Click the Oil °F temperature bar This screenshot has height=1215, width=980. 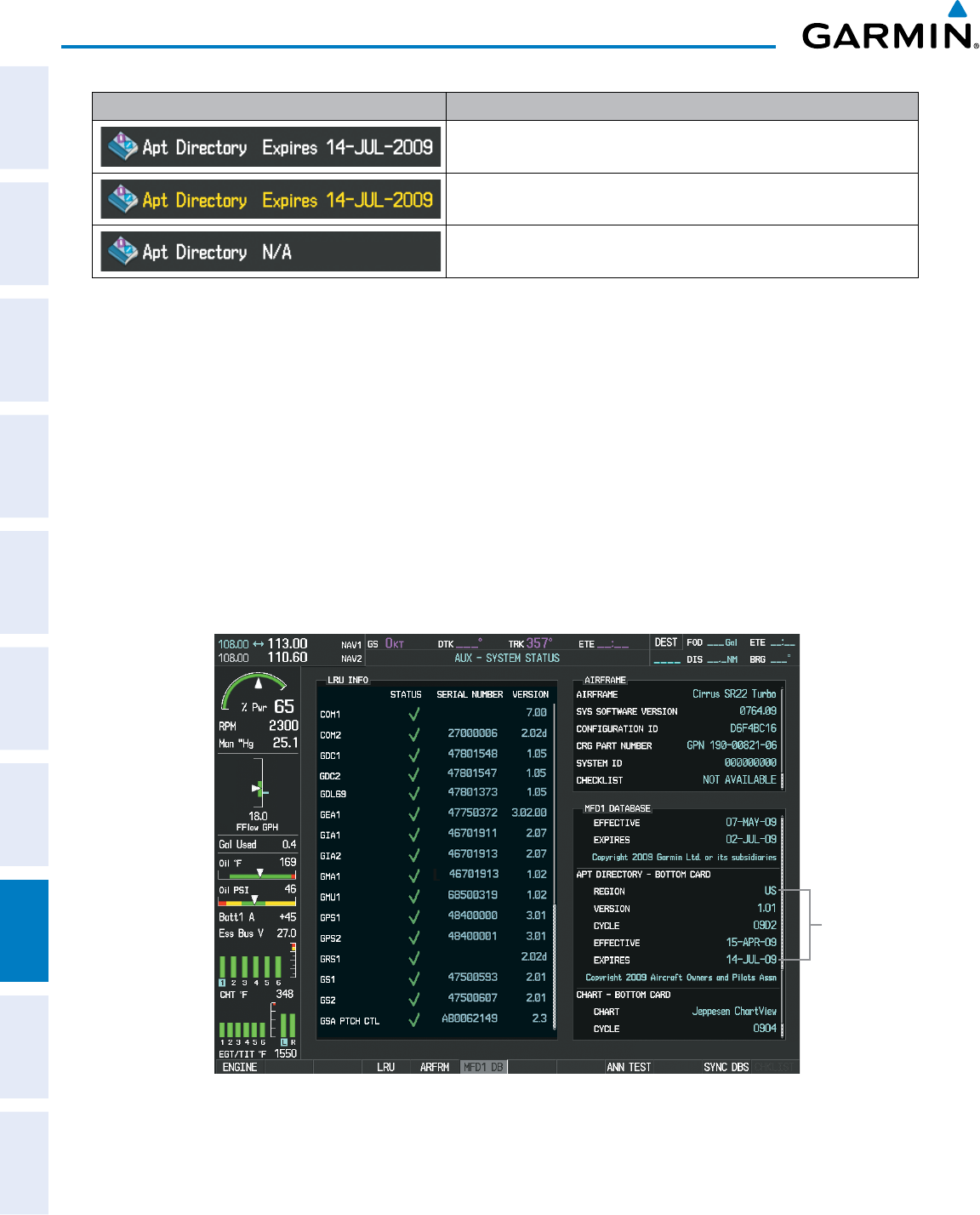[258, 875]
